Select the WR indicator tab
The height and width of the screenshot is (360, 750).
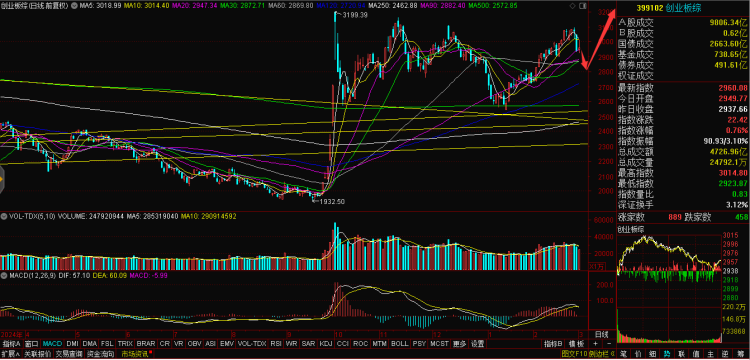[291, 344]
